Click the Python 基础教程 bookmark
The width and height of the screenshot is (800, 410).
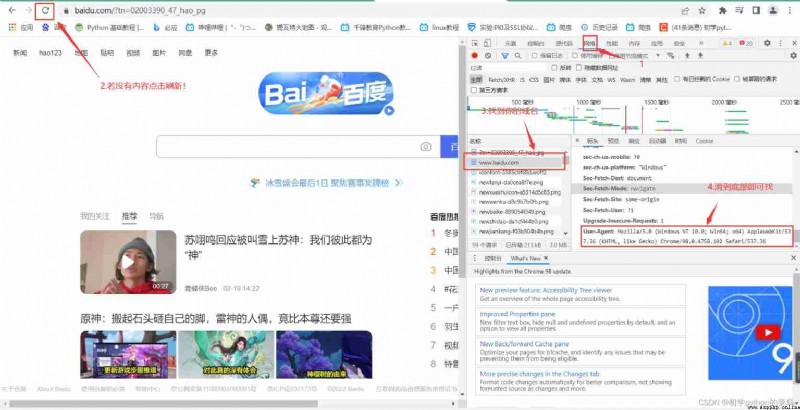pyautogui.click(x=109, y=28)
